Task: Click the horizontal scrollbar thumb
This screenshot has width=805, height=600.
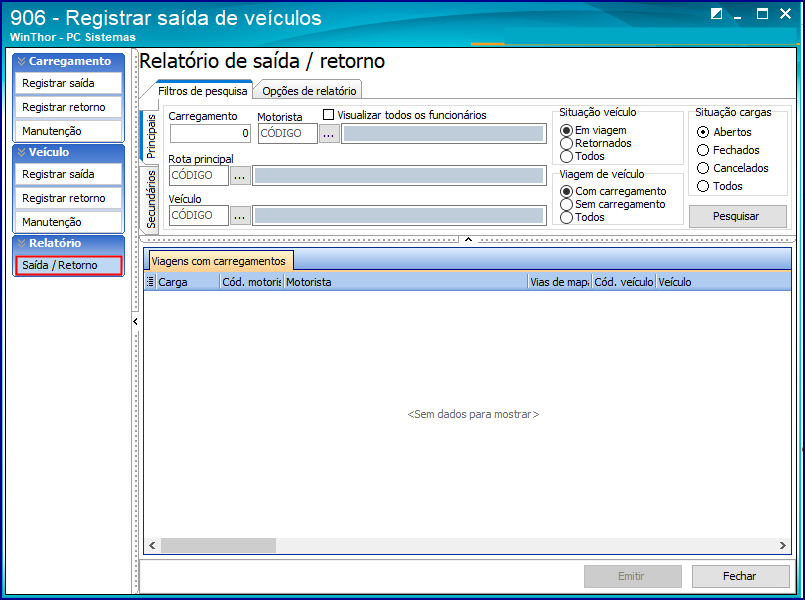Action: coord(218,546)
